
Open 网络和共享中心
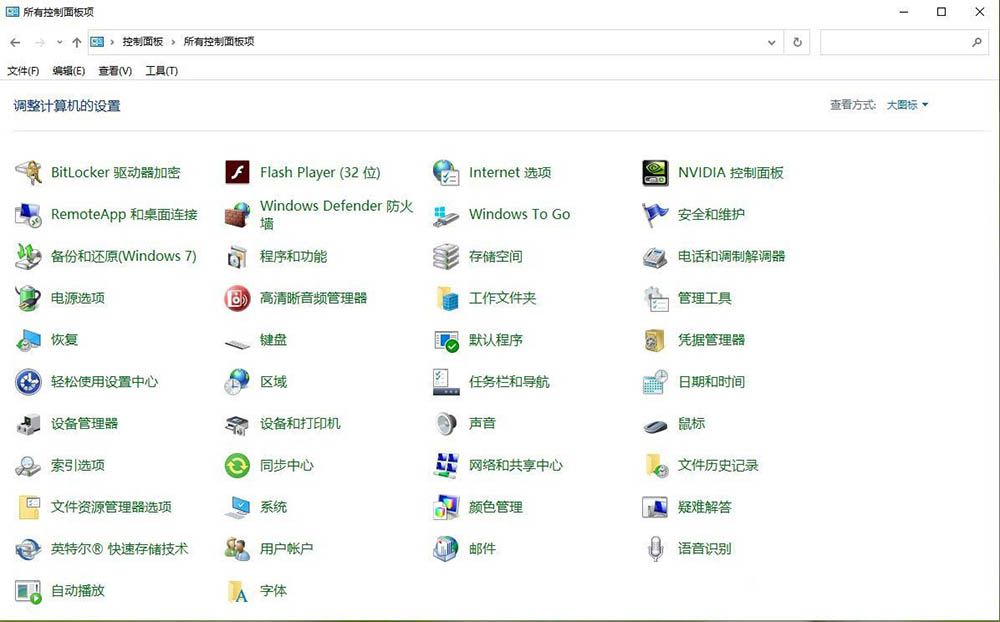pyautogui.click(x=516, y=465)
